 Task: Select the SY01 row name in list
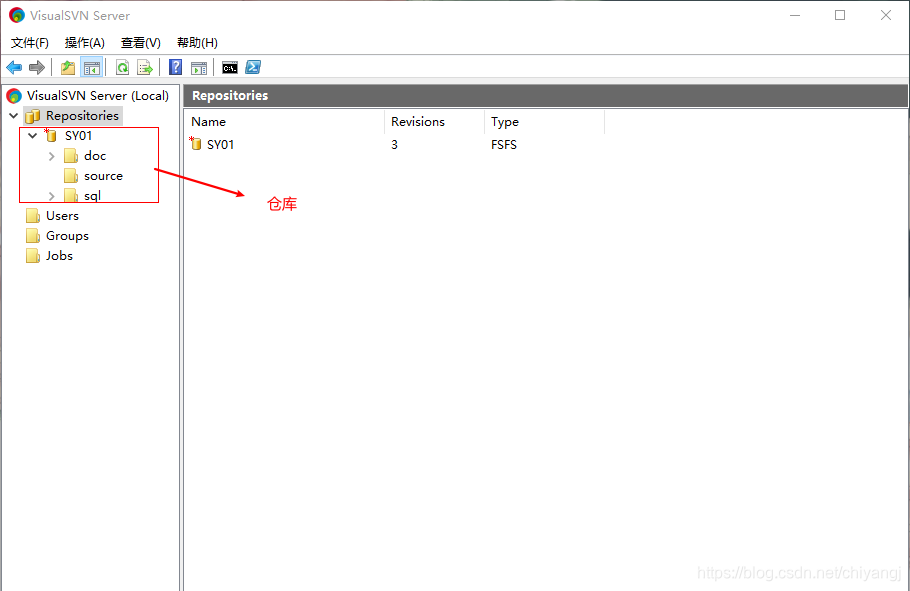(221, 145)
